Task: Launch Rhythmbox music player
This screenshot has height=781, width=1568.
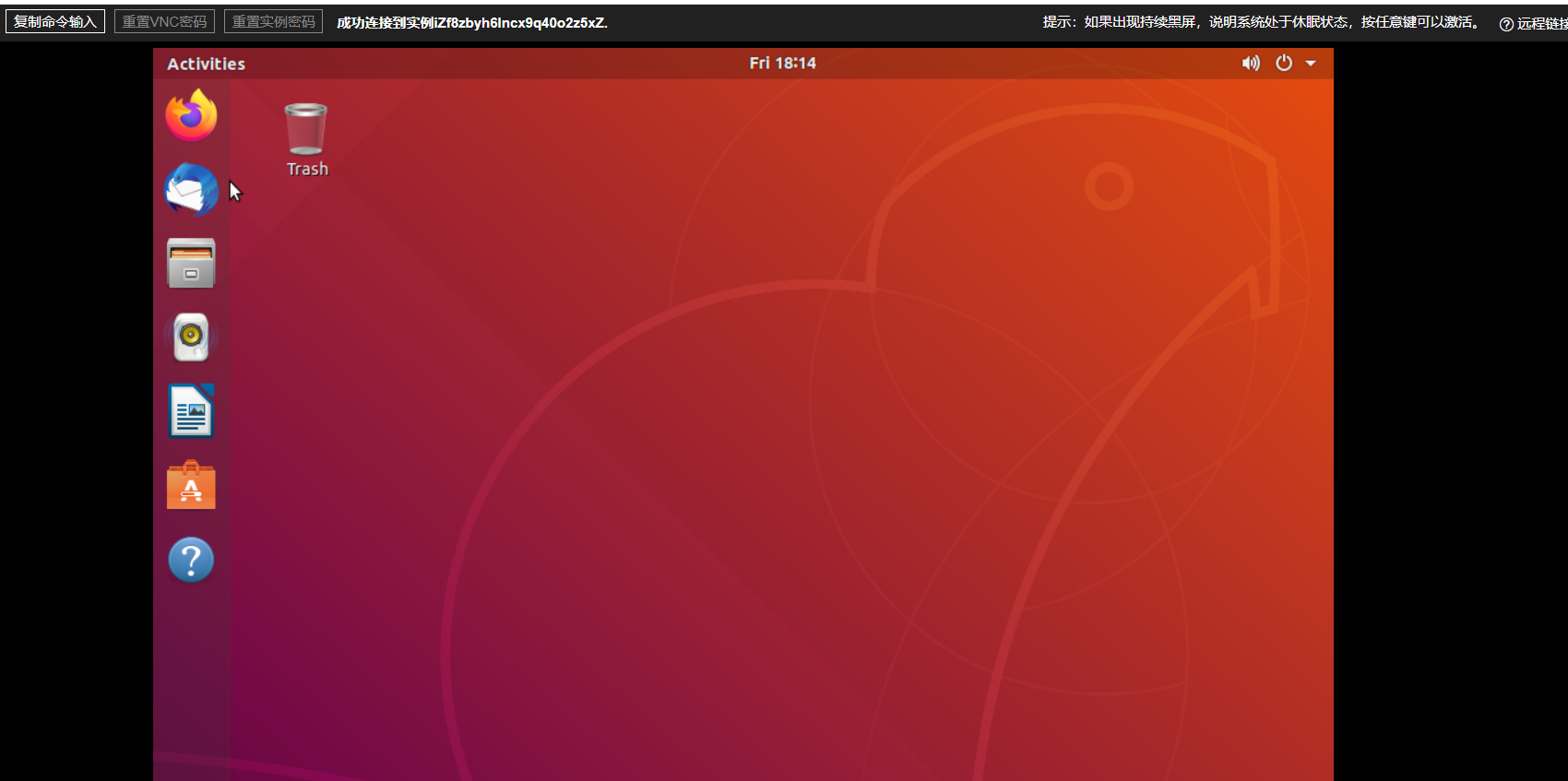Action: [x=191, y=337]
